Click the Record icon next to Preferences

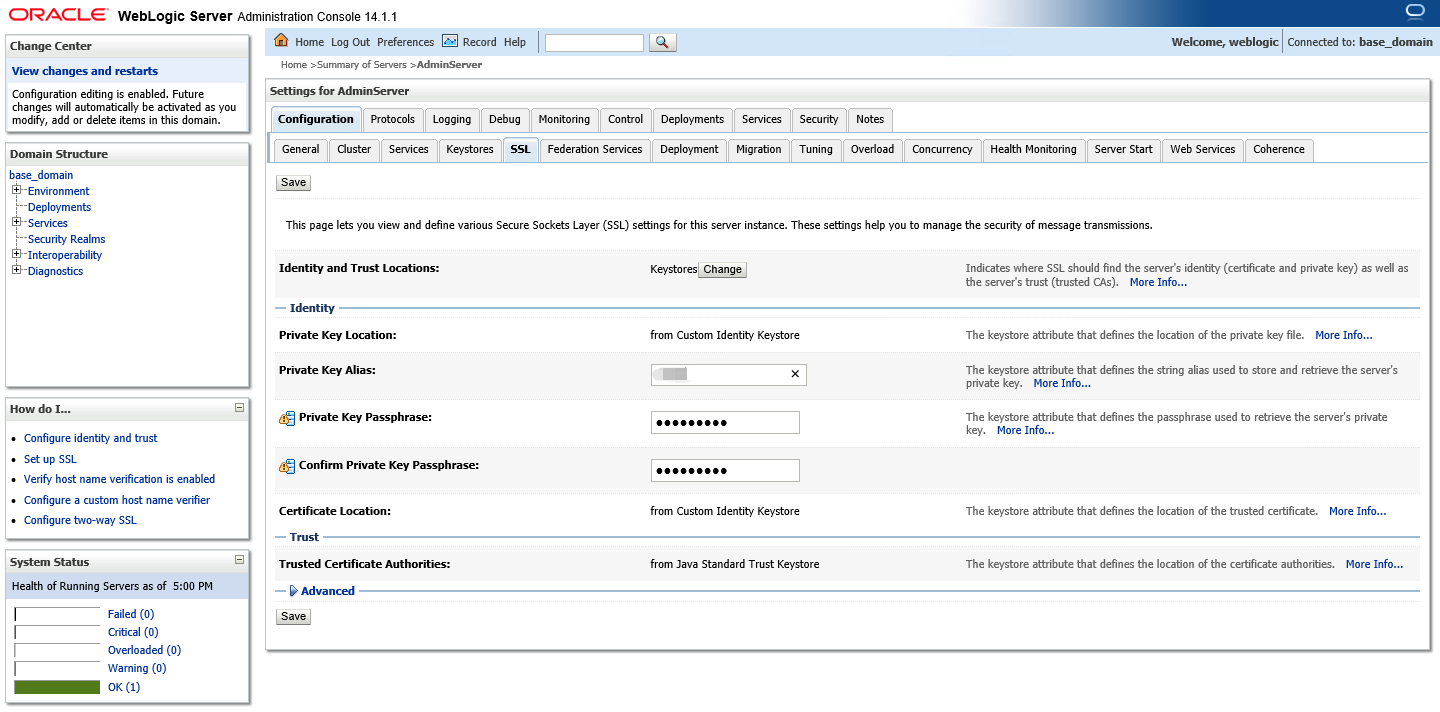(x=453, y=42)
